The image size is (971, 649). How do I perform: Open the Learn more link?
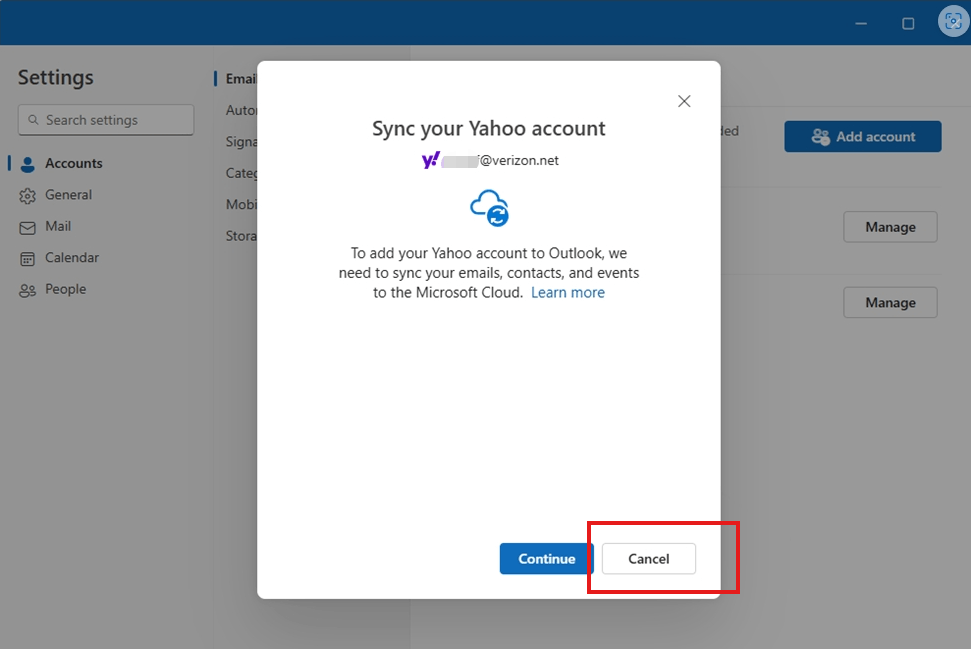click(x=567, y=292)
